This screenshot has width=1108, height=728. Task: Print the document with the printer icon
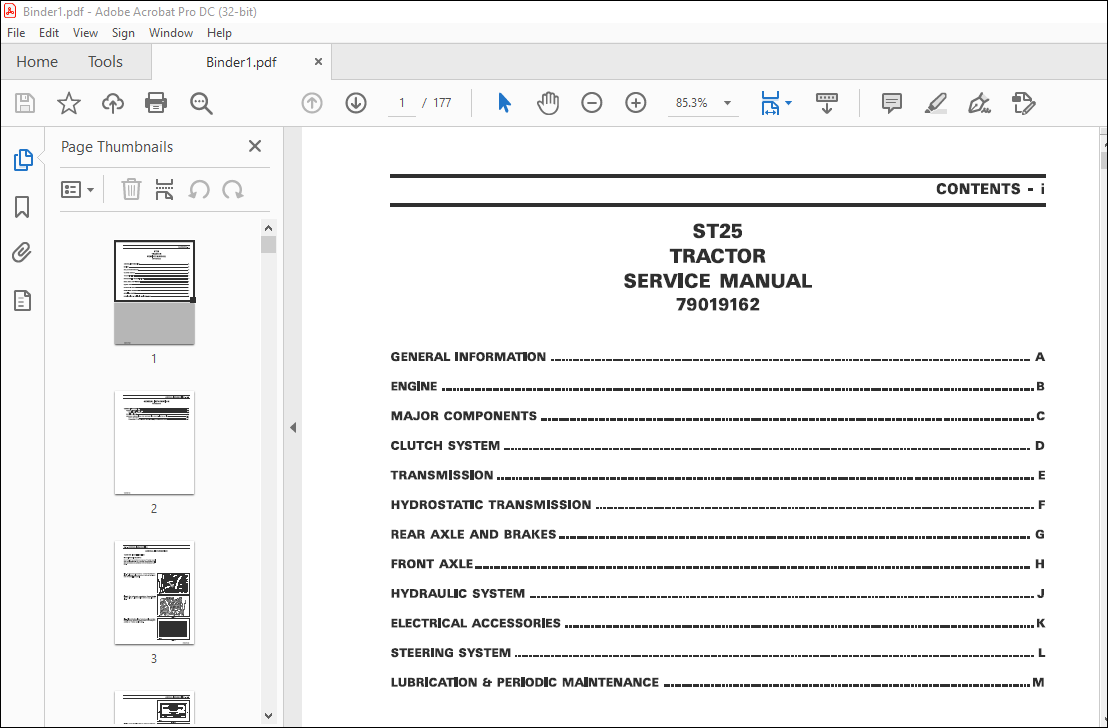click(x=155, y=103)
